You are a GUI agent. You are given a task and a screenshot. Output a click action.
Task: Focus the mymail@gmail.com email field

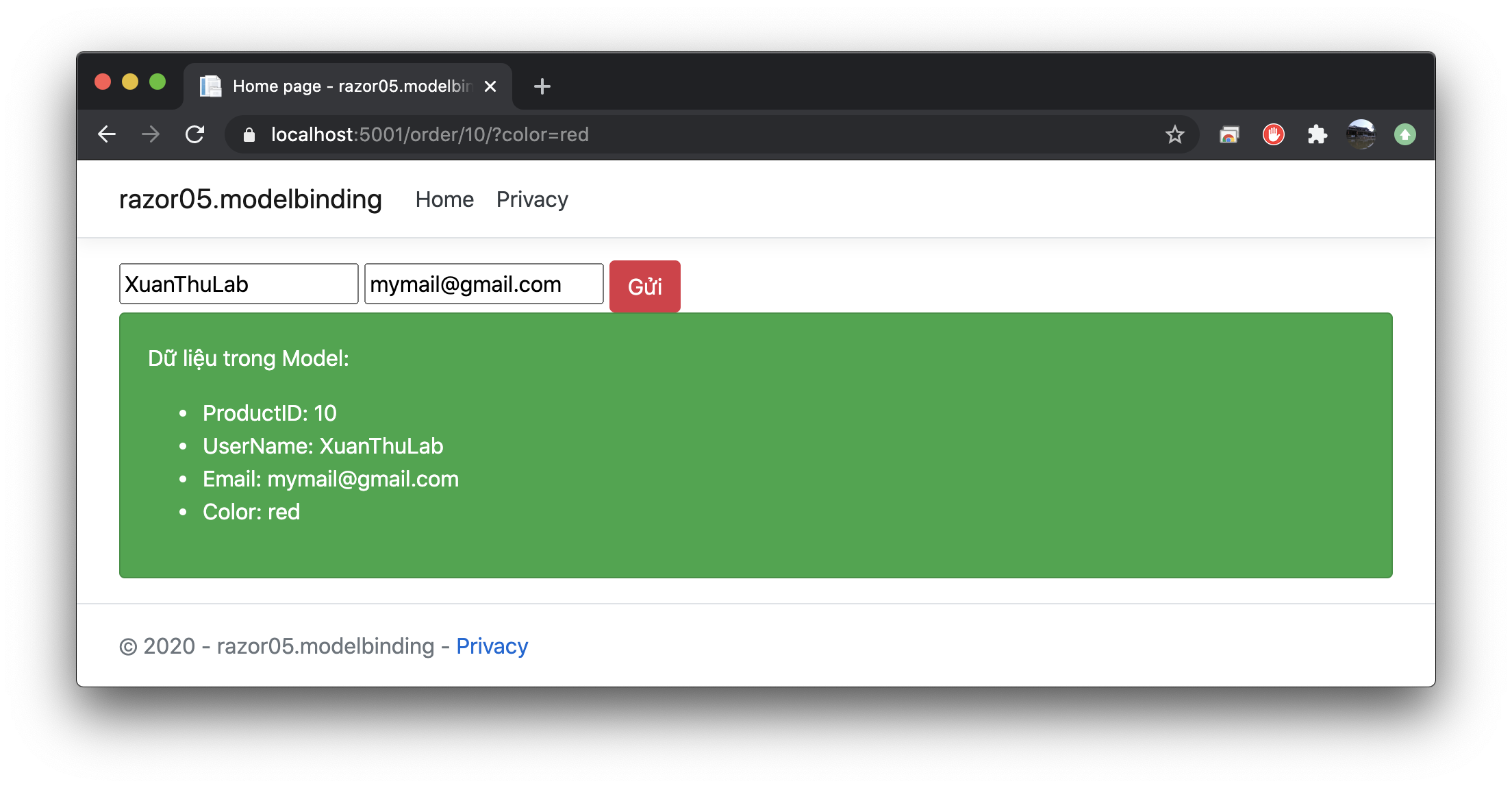click(x=483, y=284)
